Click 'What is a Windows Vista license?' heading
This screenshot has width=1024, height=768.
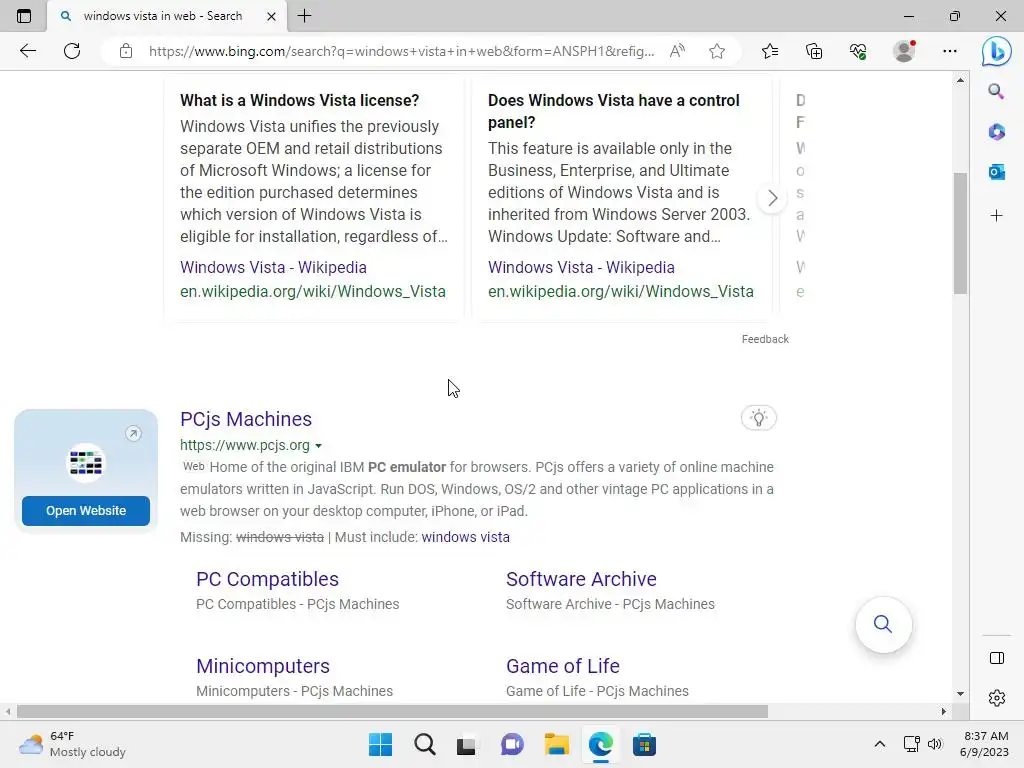pos(299,100)
